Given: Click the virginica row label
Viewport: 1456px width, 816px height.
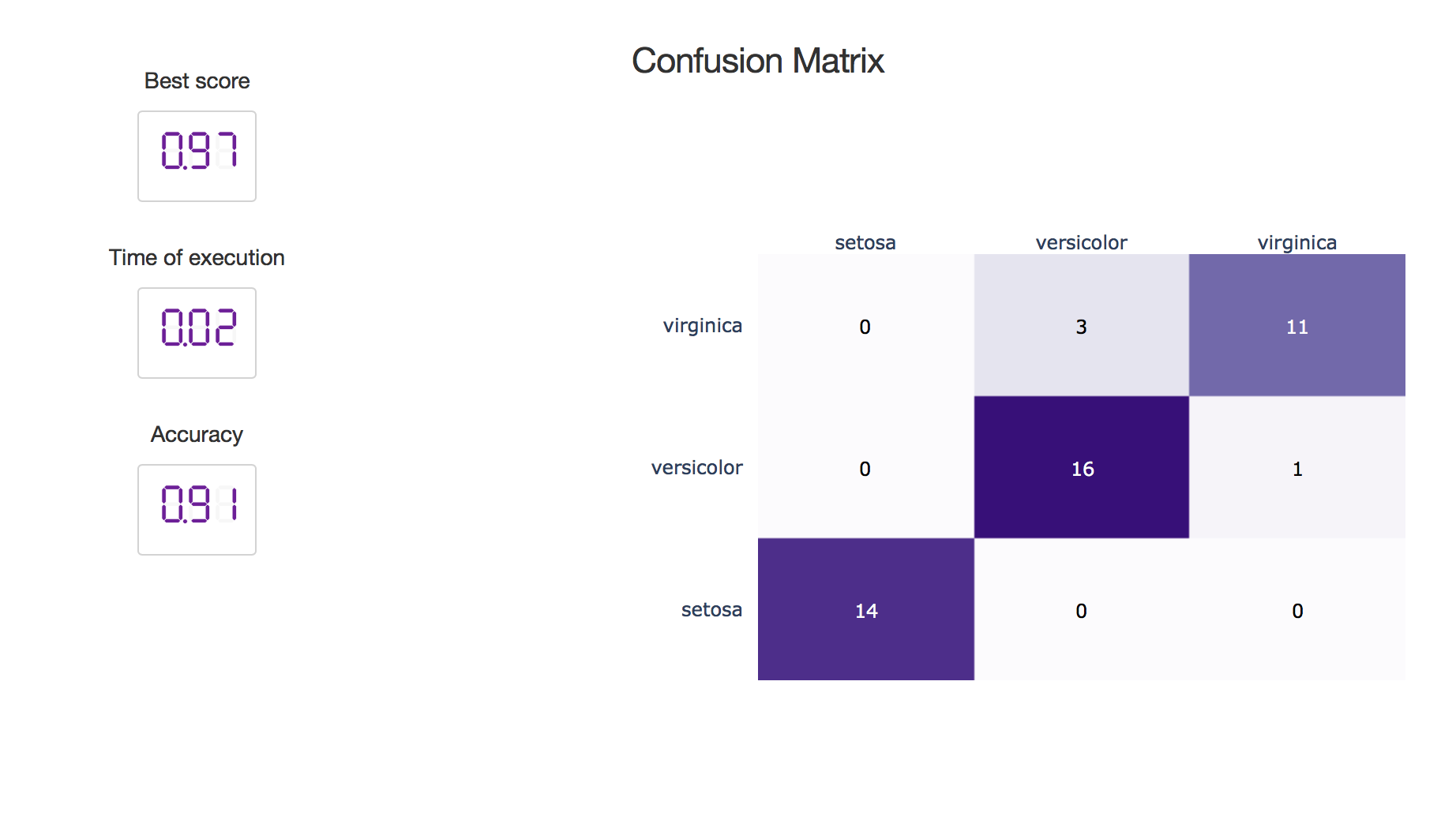Looking at the screenshot, I should (x=703, y=326).
